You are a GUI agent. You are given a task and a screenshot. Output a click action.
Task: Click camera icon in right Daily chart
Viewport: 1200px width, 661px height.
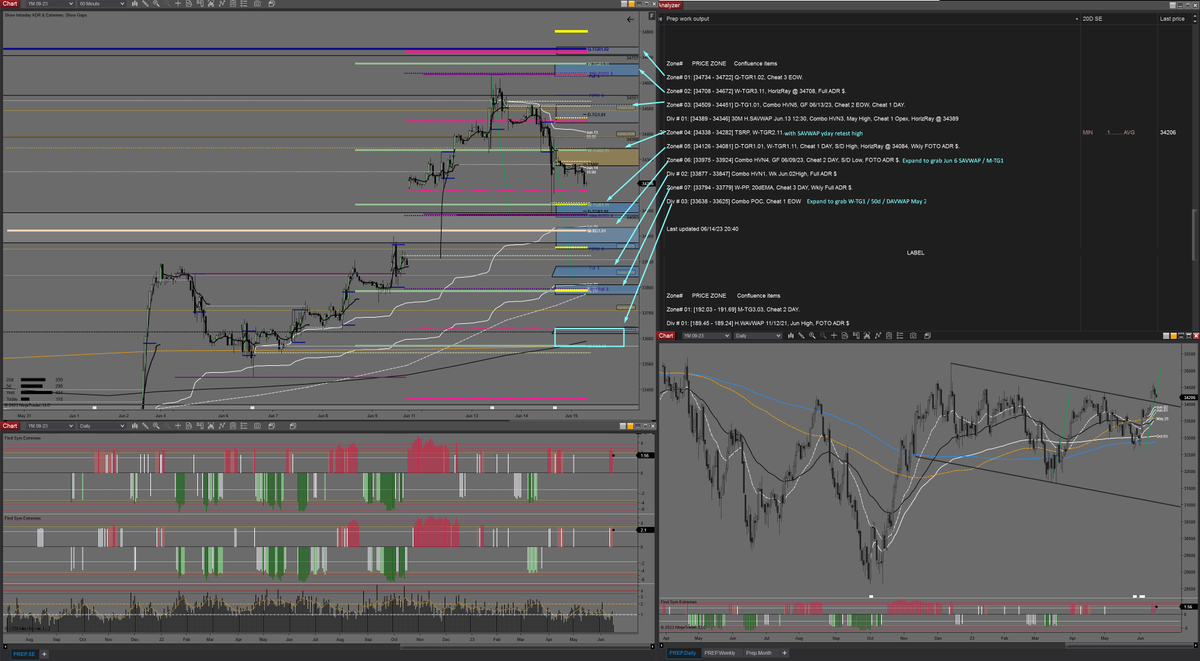[x=913, y=336]
